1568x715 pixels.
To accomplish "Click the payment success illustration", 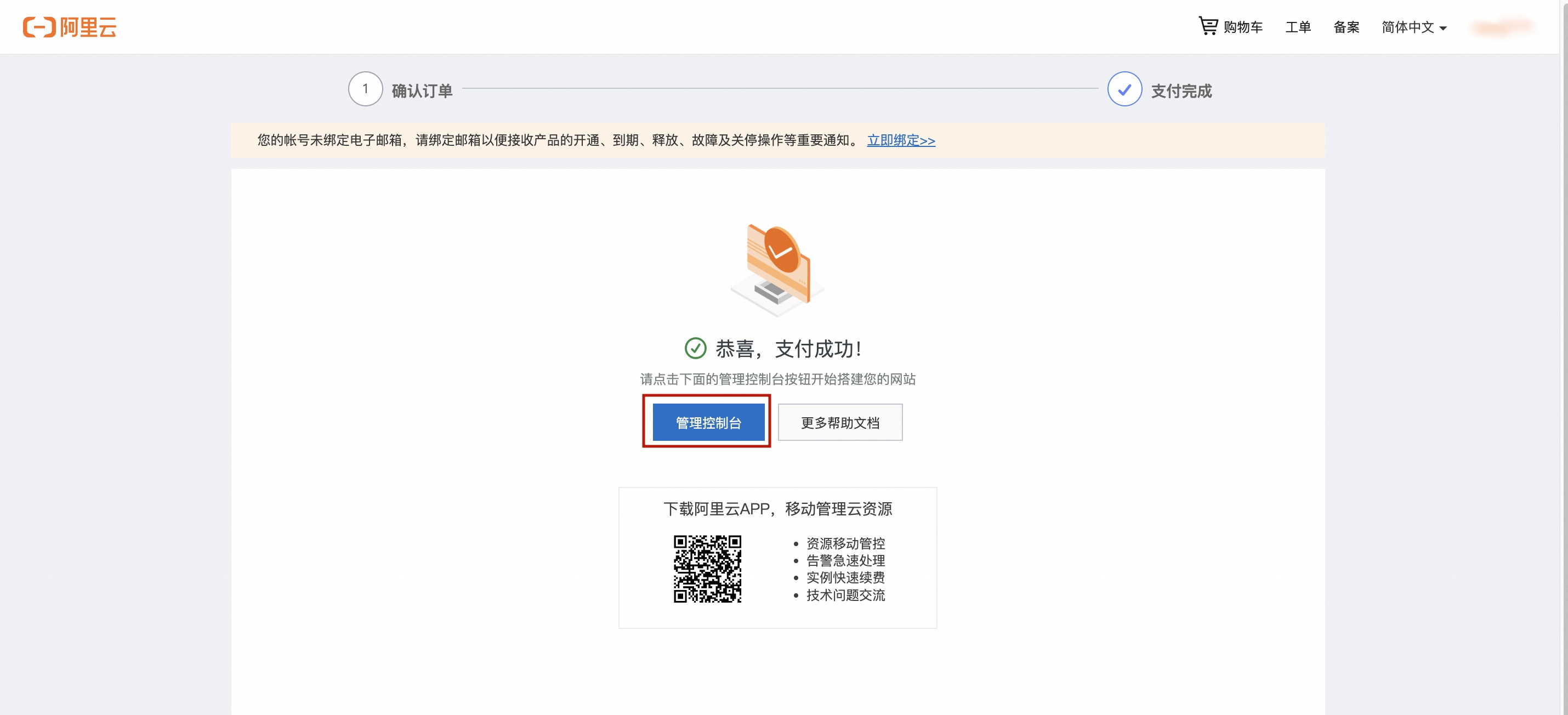I will [x=777, y=270].
